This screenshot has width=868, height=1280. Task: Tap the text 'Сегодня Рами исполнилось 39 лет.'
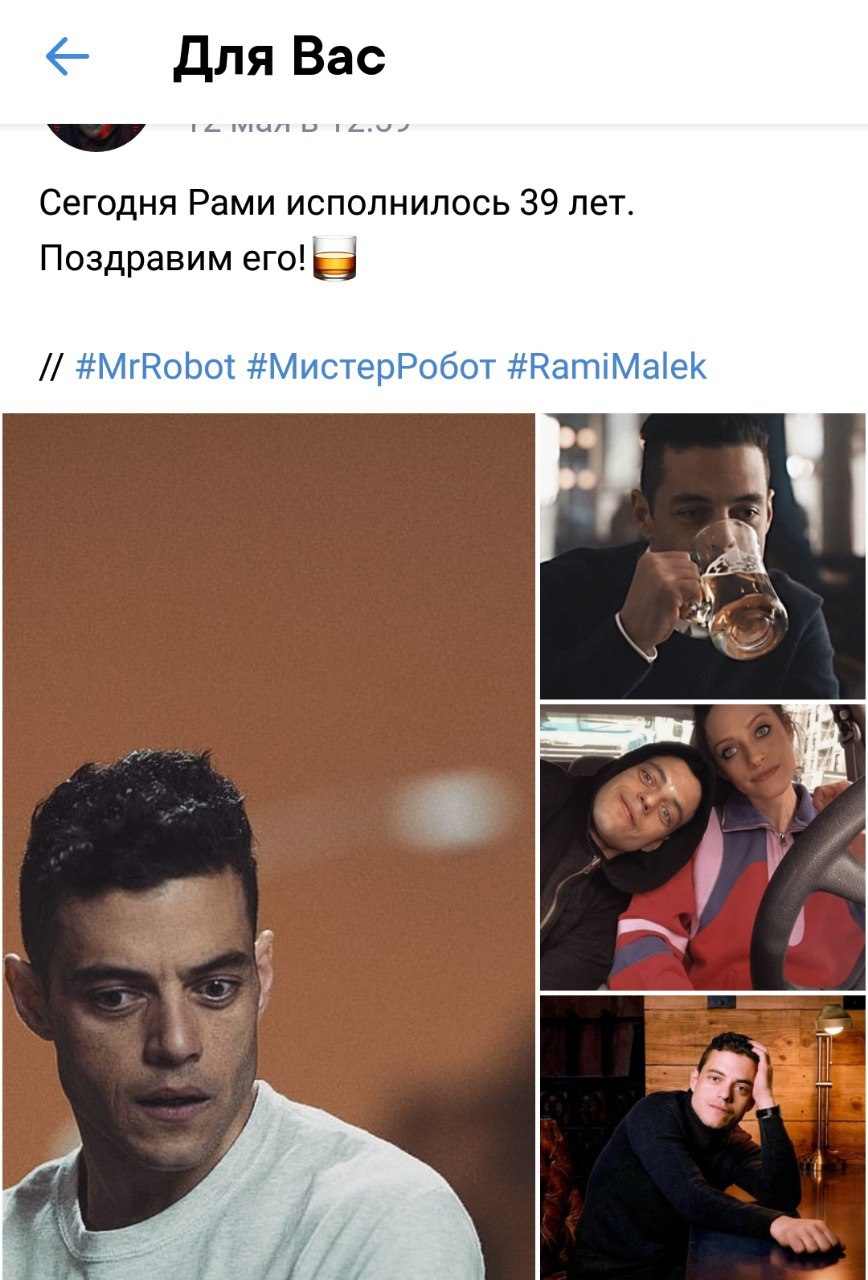click(337, 203)
